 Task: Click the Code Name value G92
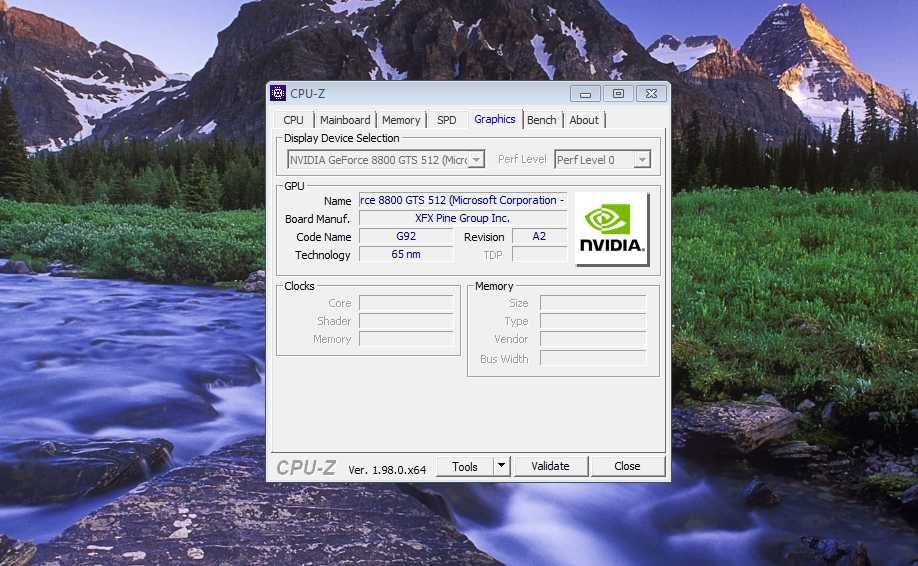(x=406, y=236)
